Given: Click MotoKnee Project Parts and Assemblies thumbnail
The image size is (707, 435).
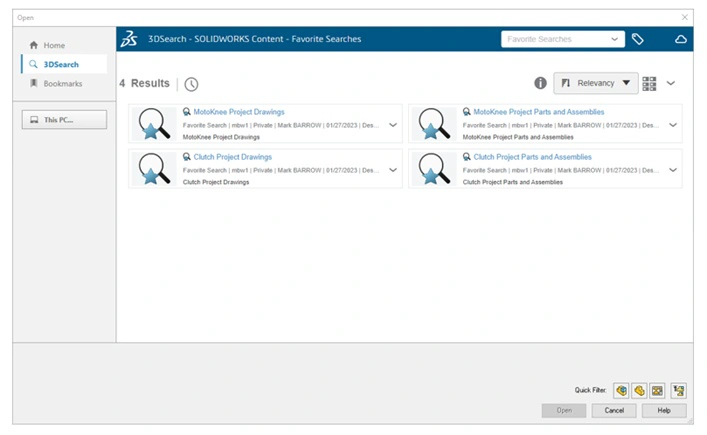Looking at the screenshot, I should tap(434, 124).
